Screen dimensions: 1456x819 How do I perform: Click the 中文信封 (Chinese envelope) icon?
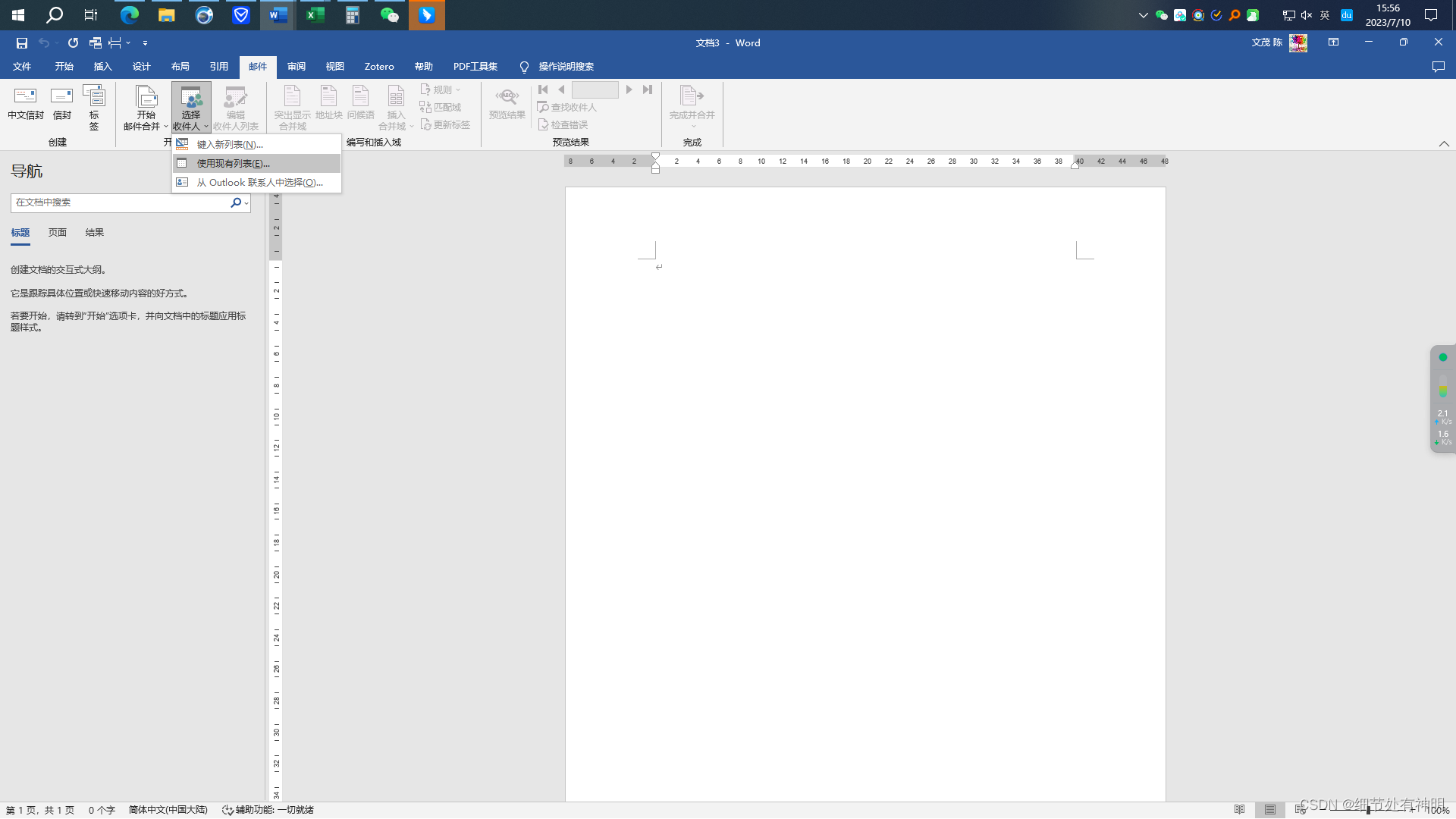25,103
